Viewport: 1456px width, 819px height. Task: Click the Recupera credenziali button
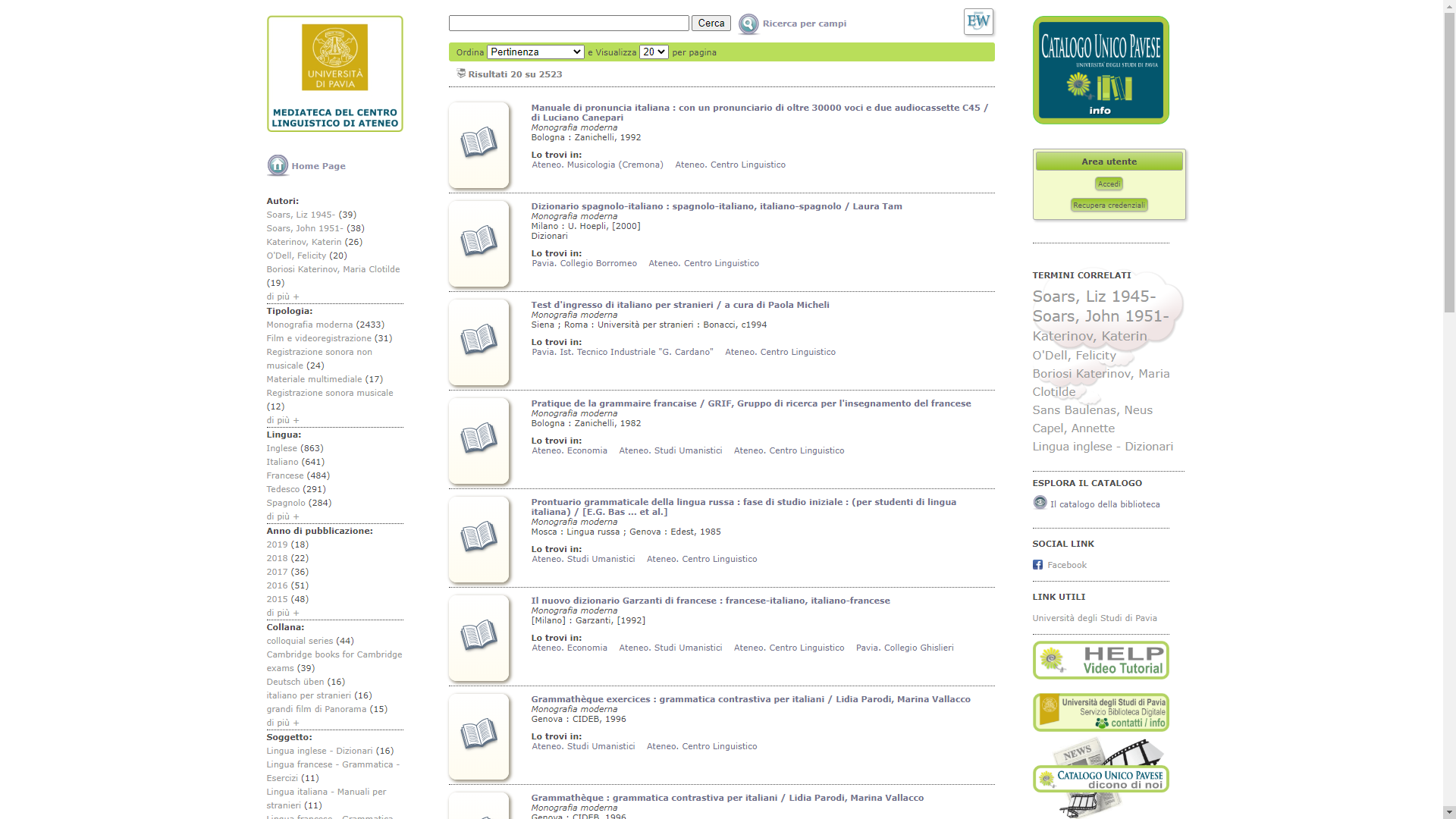tap(1109, 205)
